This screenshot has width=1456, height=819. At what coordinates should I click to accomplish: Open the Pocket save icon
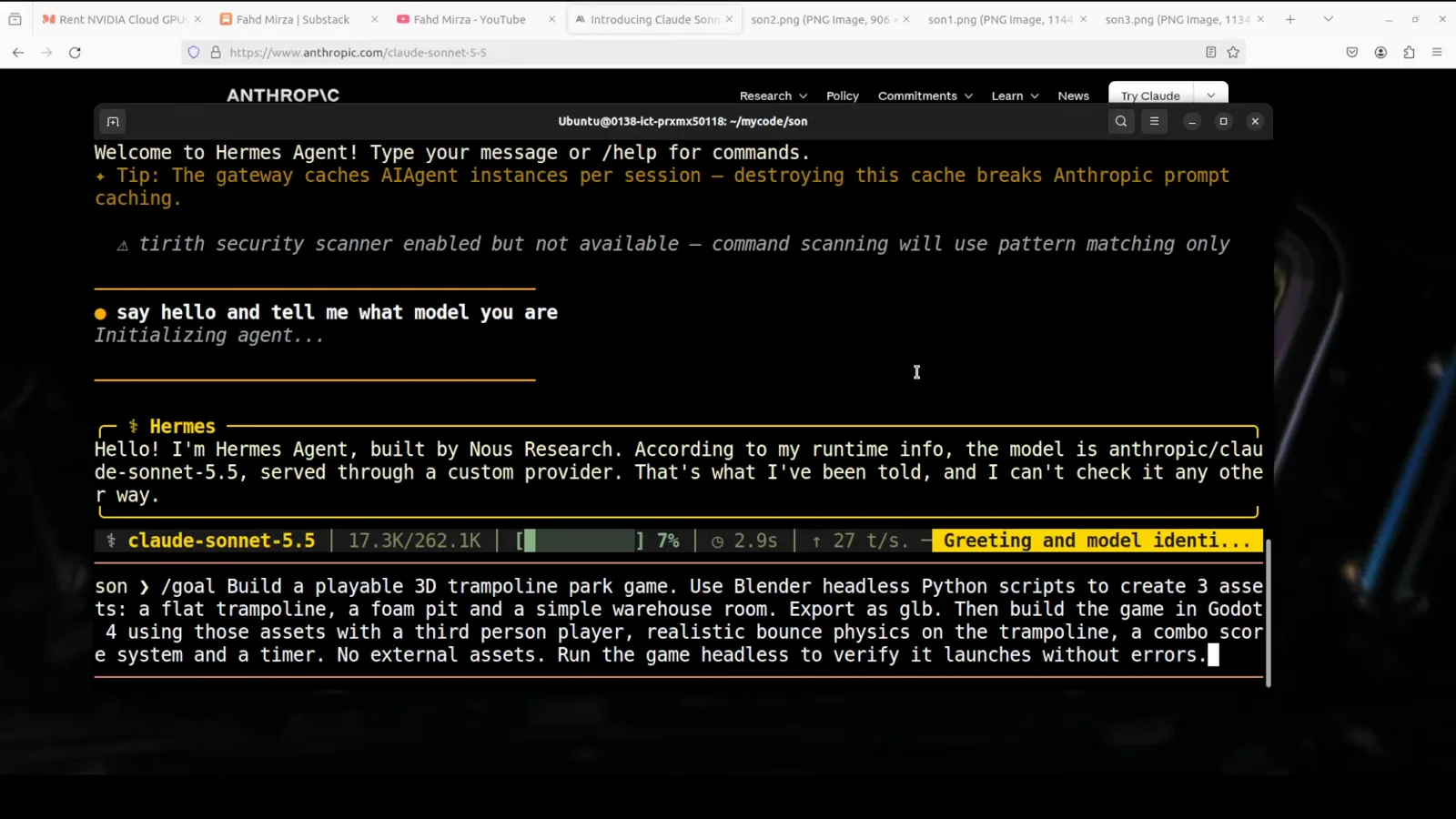pyautogui.click(x=1352, y=53)
